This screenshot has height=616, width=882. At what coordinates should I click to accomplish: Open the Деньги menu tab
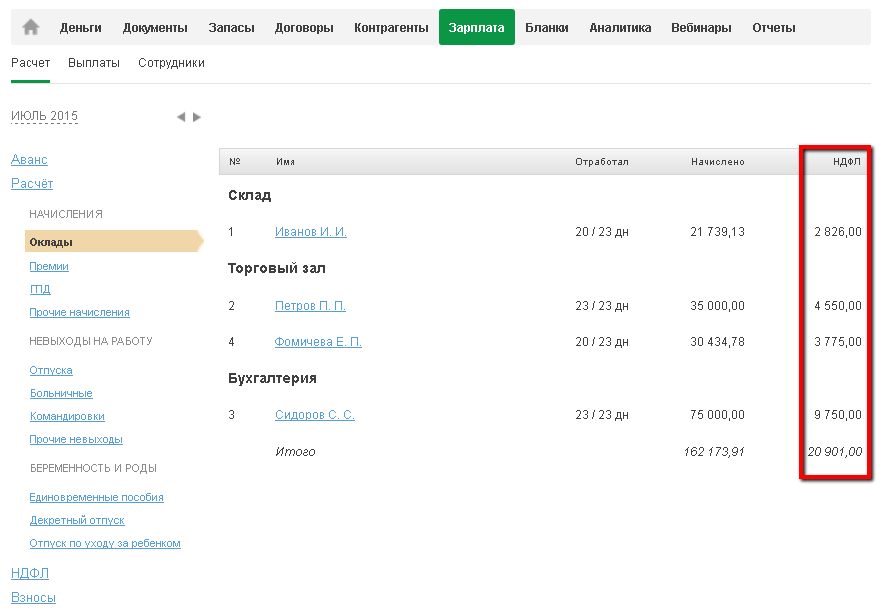pyautogui.click(x=80, y=28)
